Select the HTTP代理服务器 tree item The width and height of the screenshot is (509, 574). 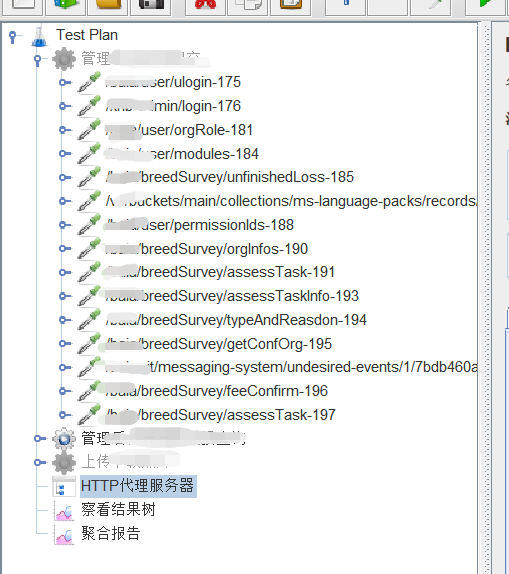[138, 486]
